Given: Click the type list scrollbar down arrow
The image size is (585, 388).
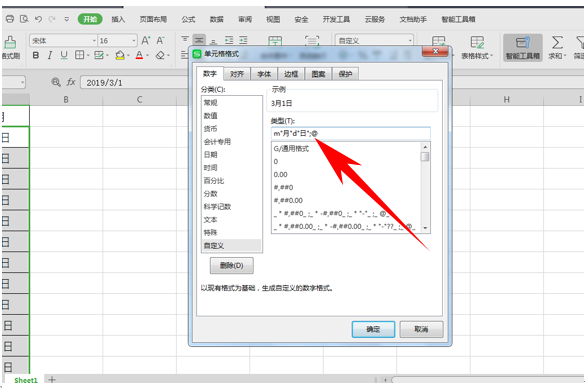Looking at the screenshot, I should point(425,228).
